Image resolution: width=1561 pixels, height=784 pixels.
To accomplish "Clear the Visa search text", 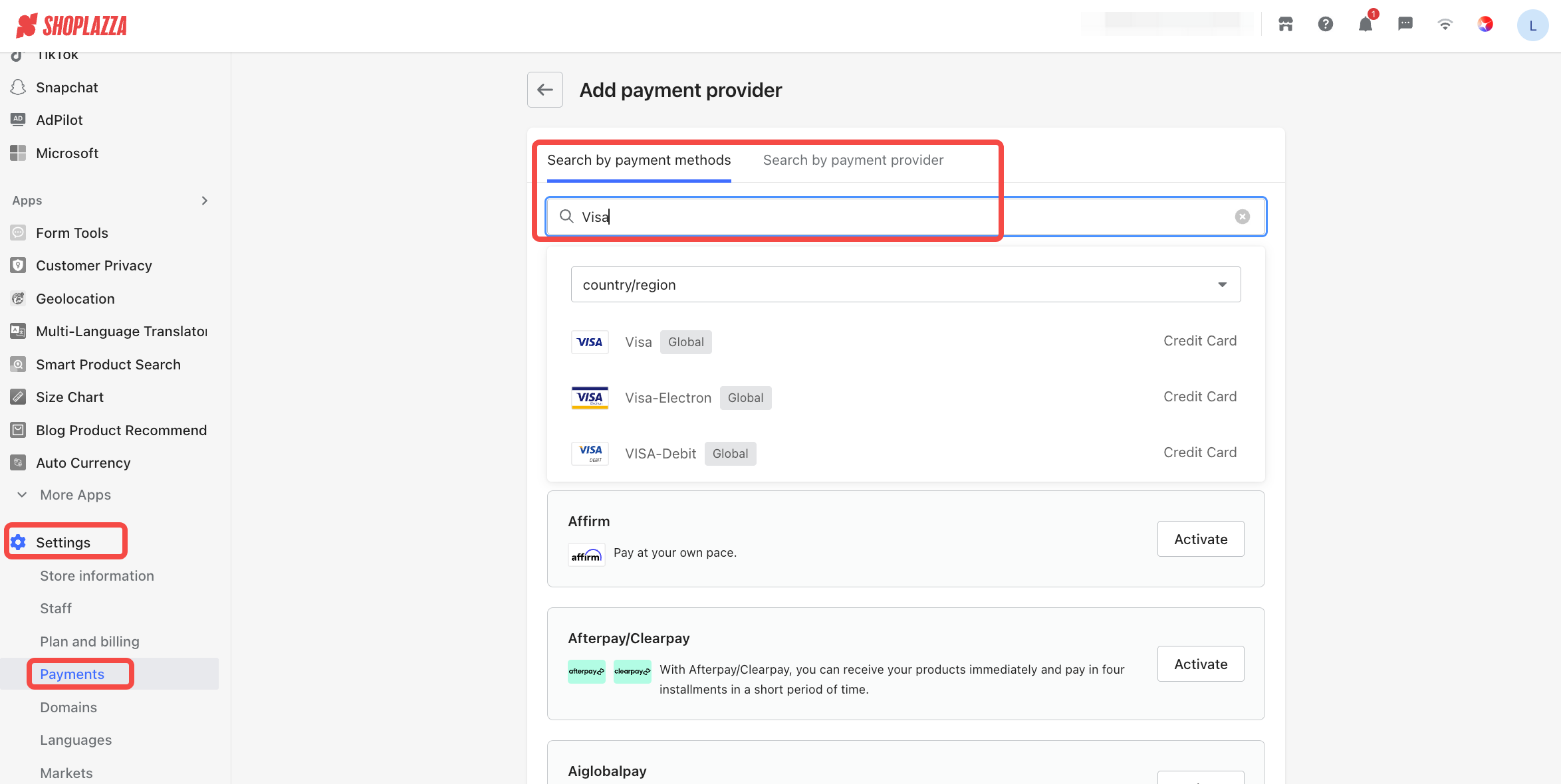I will tap(1243, 217).
